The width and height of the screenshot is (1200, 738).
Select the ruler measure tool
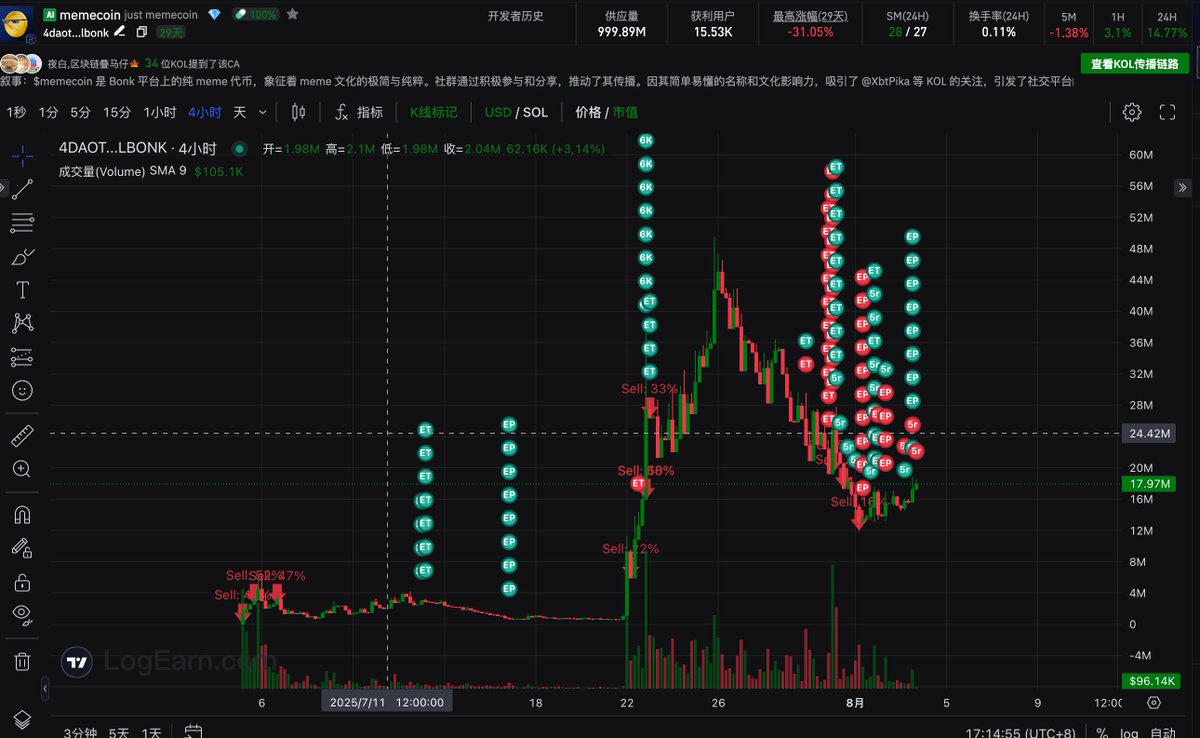point(22,435)
